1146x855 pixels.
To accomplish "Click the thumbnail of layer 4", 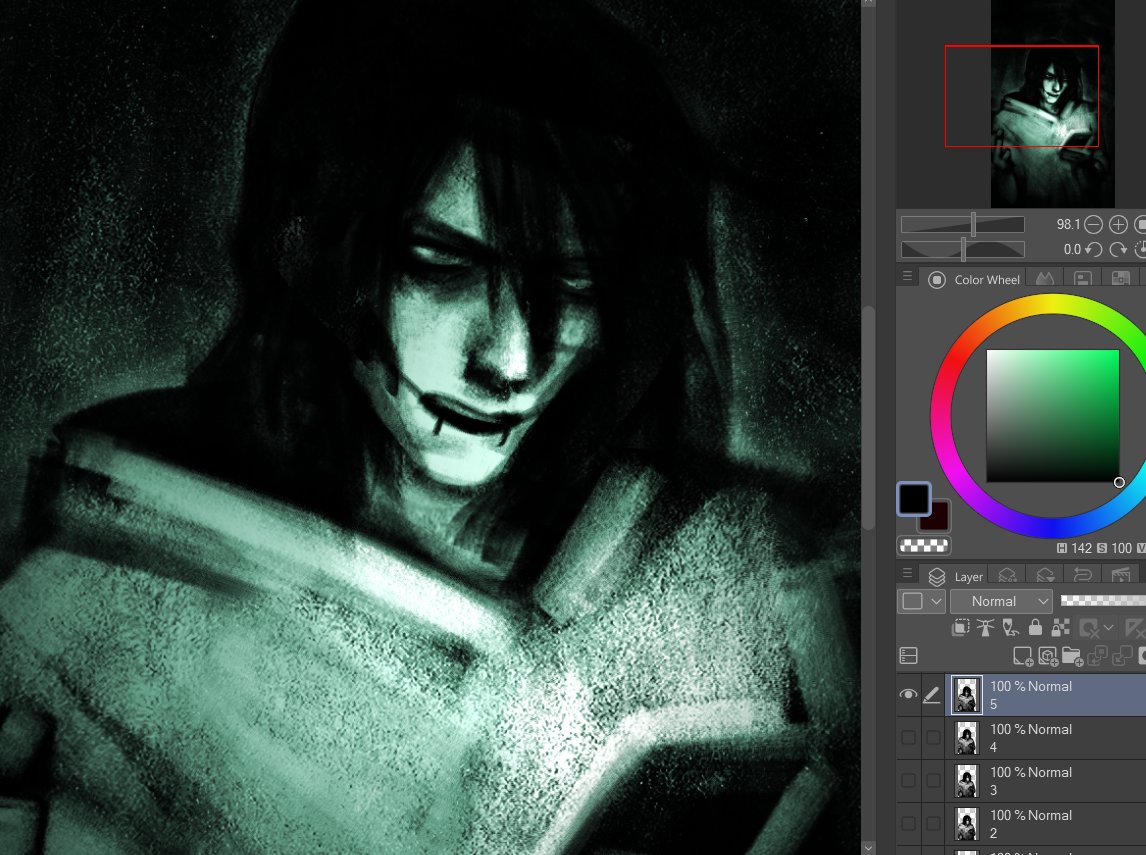I will pyautogui.click(x=967, y=737).
